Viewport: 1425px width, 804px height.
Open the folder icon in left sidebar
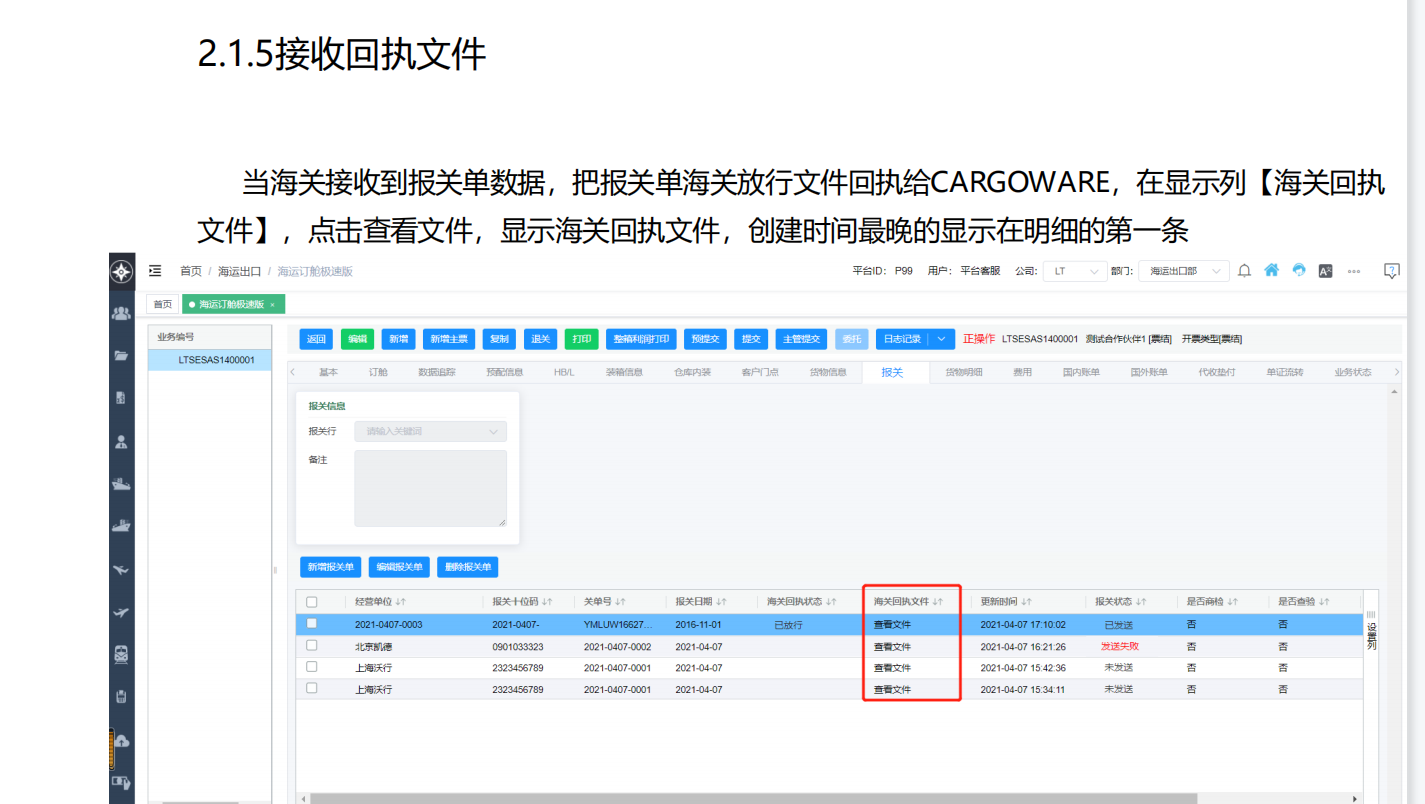[121, 356]
